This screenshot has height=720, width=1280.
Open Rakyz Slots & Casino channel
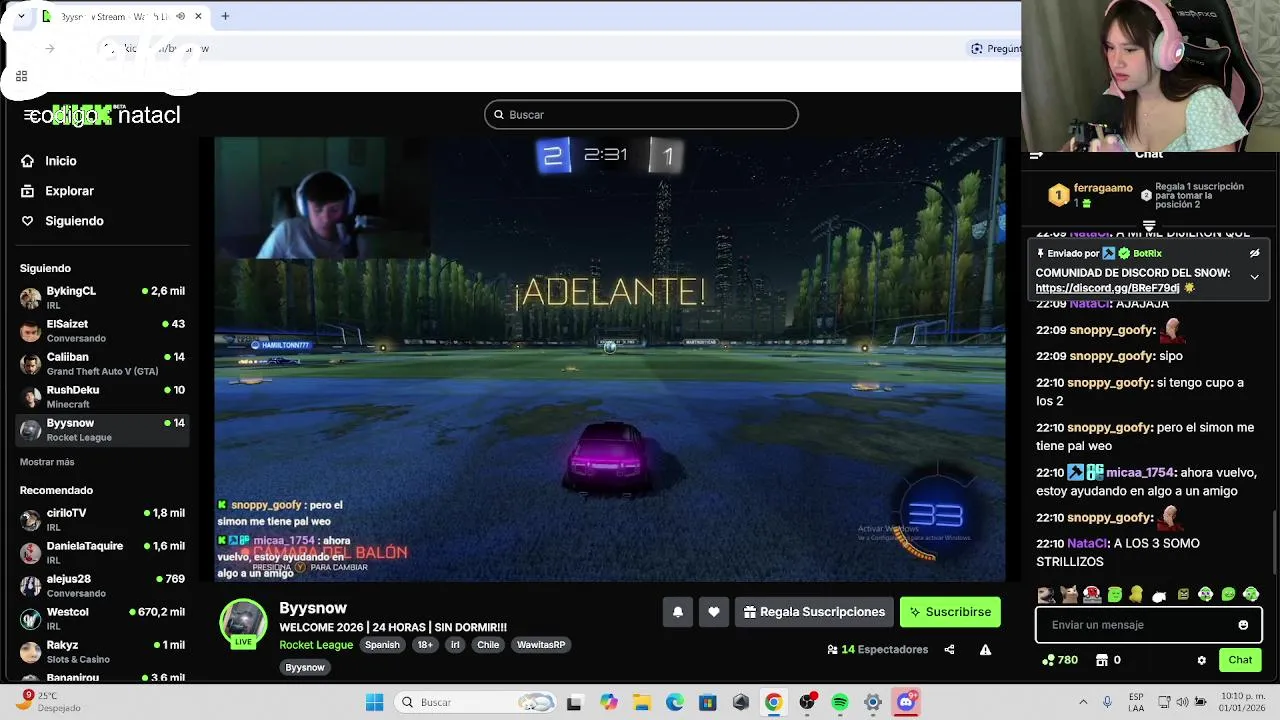(103, 652)
